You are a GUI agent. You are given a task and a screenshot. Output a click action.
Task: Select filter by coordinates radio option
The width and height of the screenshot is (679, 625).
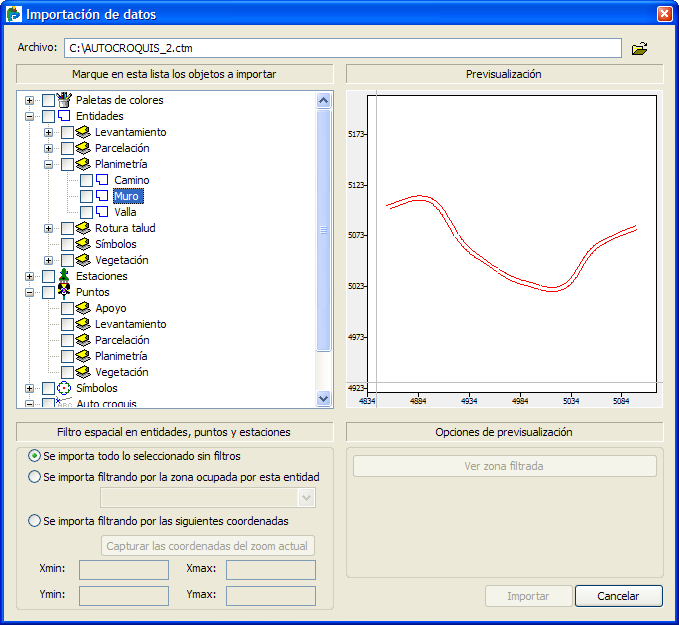(x=35, y=521)
